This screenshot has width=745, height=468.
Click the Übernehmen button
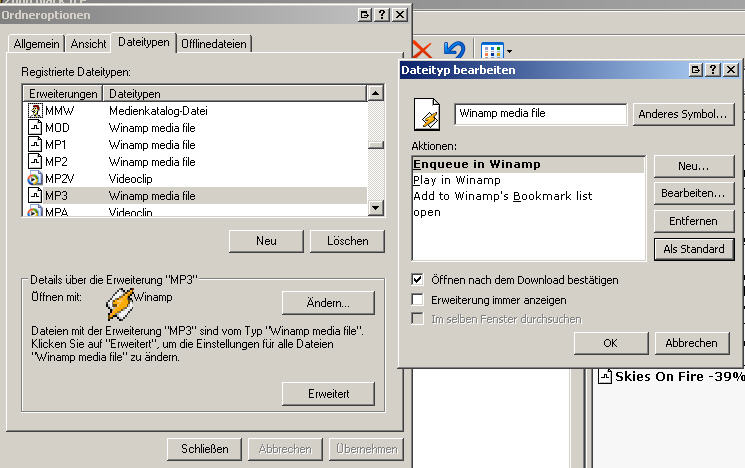click(x=366, y=449)
